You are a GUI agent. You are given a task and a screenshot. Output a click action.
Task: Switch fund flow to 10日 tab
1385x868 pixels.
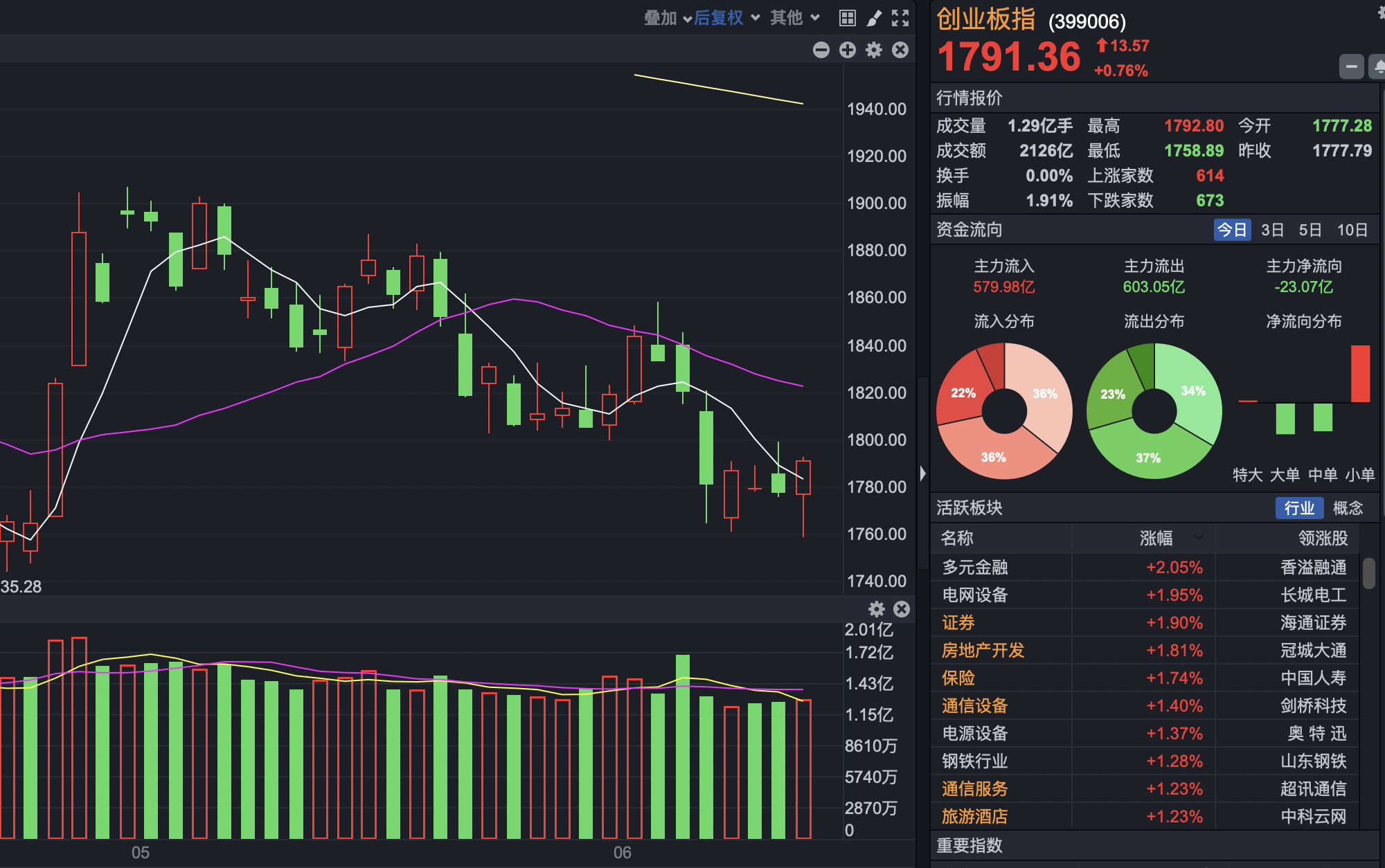click(1352, 230)
